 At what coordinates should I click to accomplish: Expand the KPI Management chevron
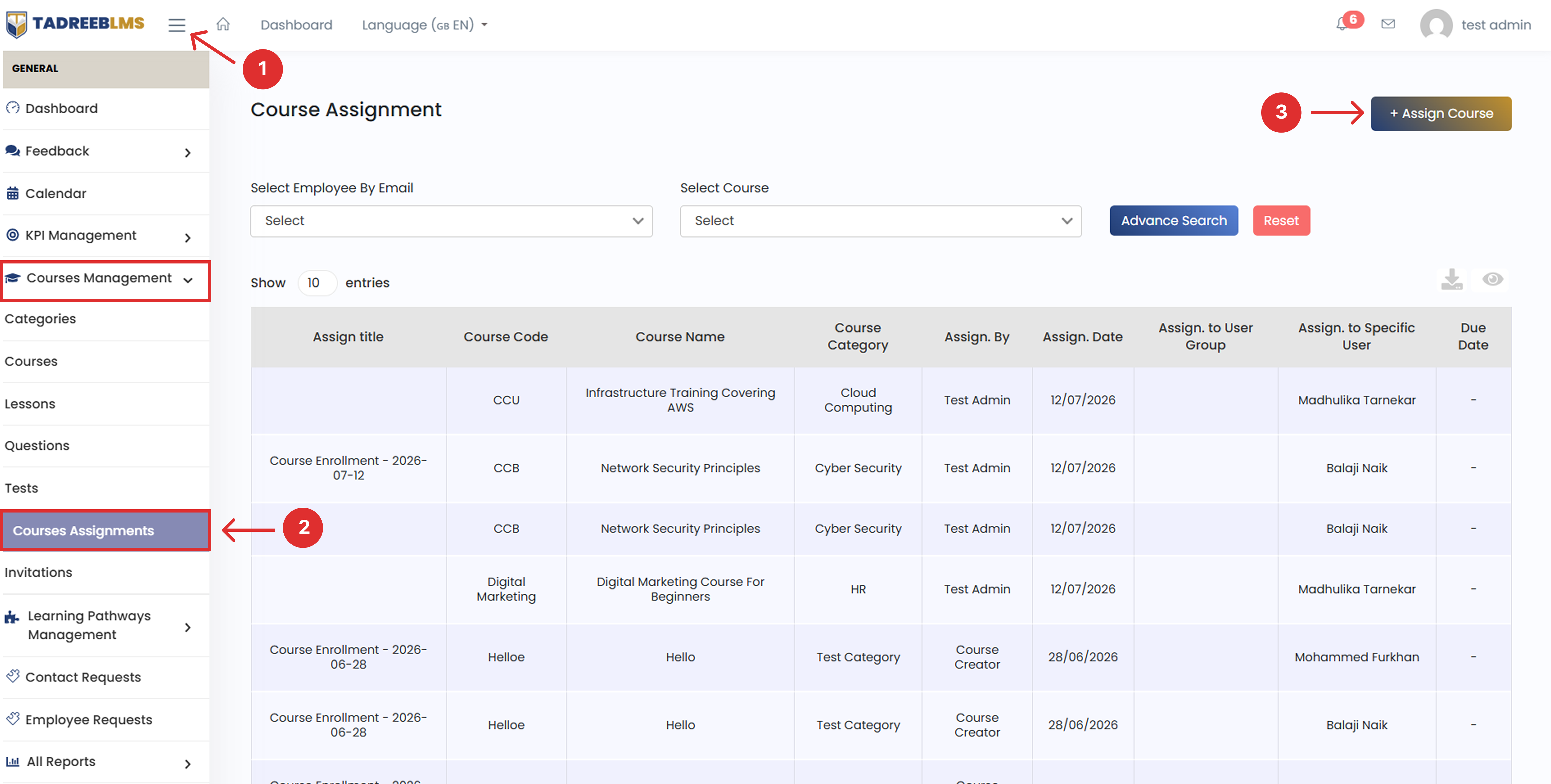(188, 238)
